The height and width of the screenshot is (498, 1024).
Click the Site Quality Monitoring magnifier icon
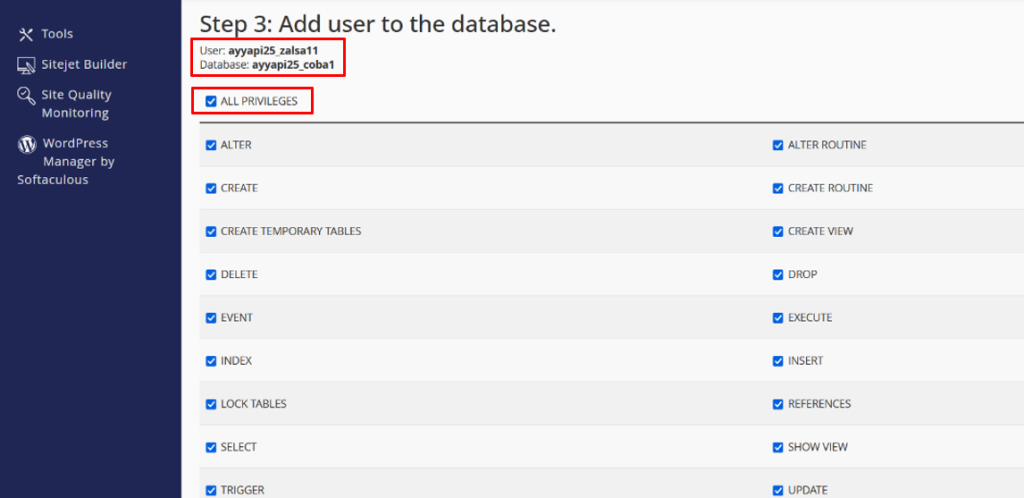coord(26,96)
